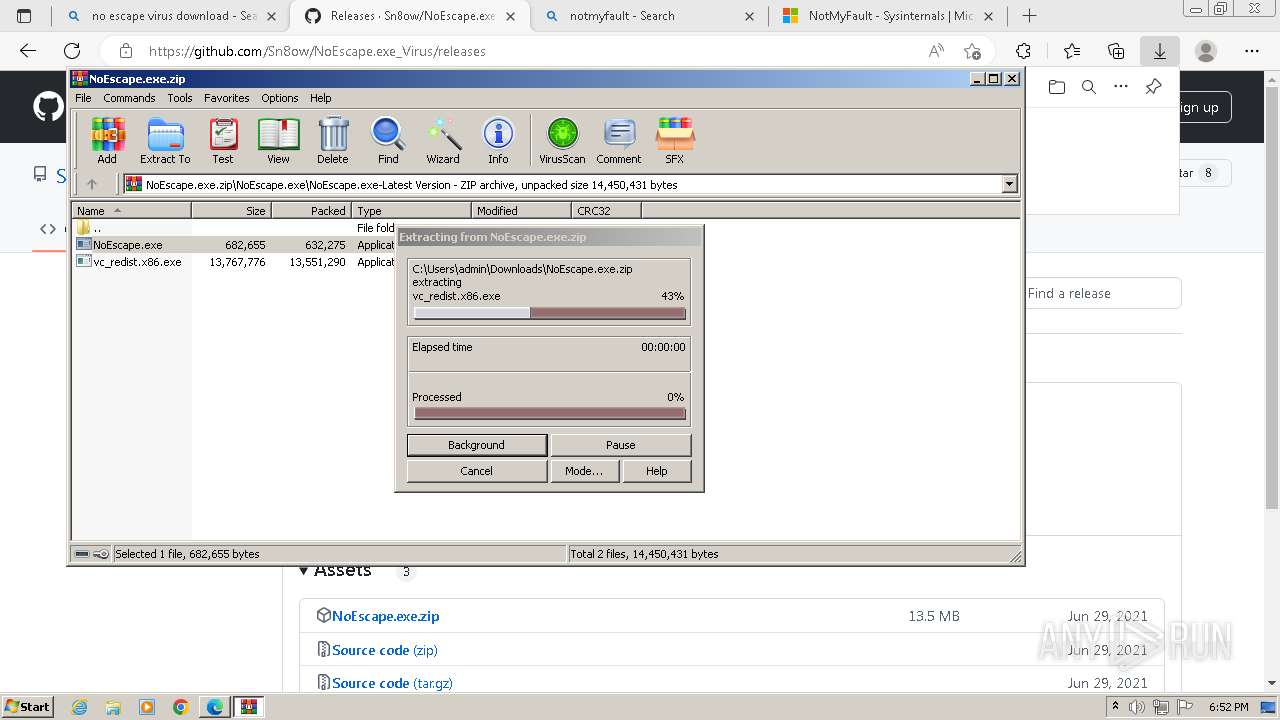Launch the Wizard wand tool

tap(443, 140)
